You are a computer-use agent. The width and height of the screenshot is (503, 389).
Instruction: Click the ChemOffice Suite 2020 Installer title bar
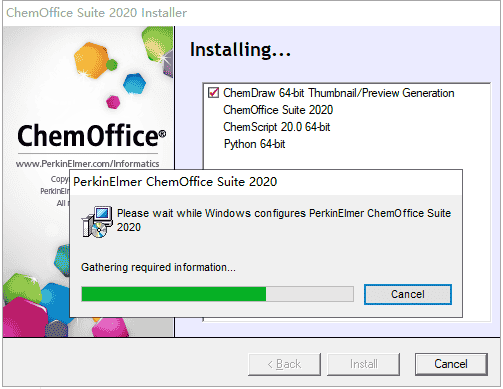click(x=96, y=13)
